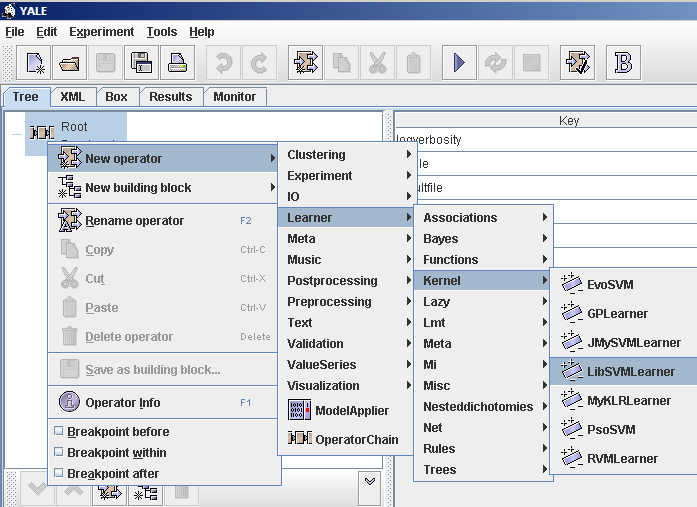
Task: Choose JMySVMLearner operator
Action: pyautogui.click(x=623, y=343)
